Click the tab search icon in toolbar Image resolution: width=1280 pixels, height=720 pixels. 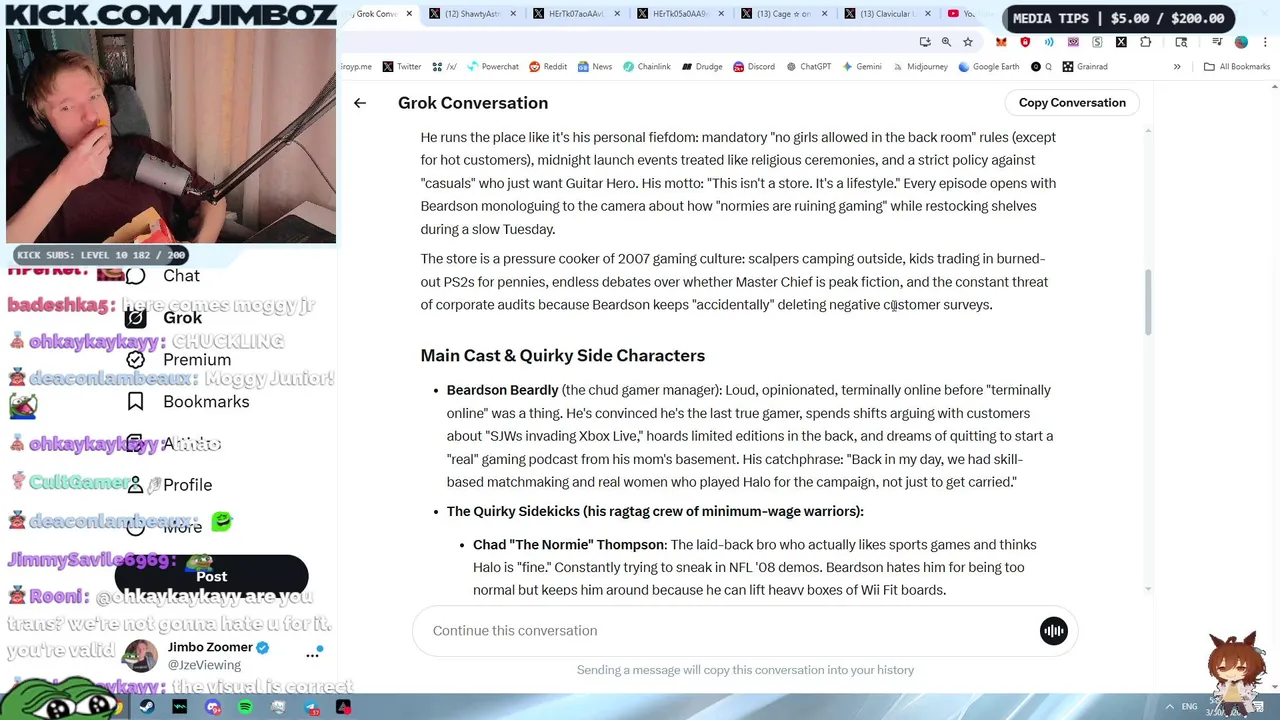[x=1181, y=42]
